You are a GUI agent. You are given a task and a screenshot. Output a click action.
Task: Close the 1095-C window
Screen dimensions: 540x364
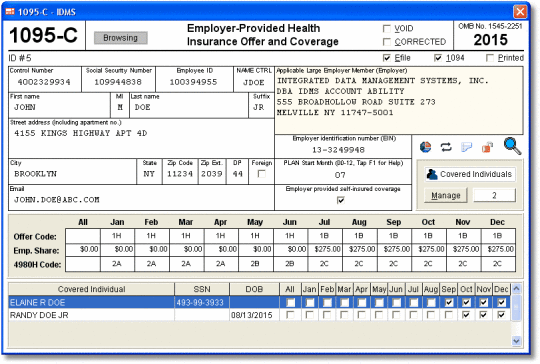520,12
